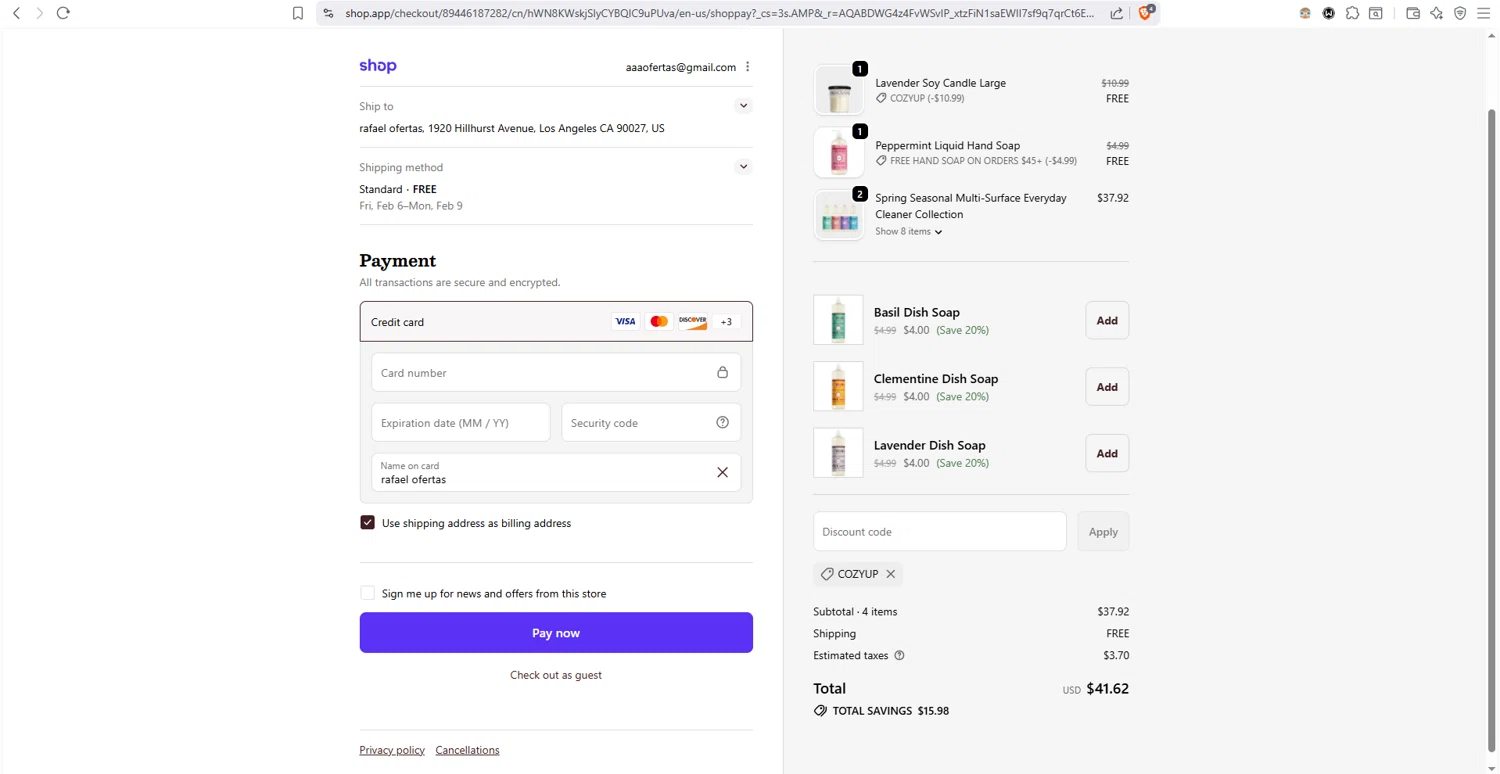Remove COZYUP discount code tag
The height and width of the screenshot is (774, 1500).
tap(891, 574)
